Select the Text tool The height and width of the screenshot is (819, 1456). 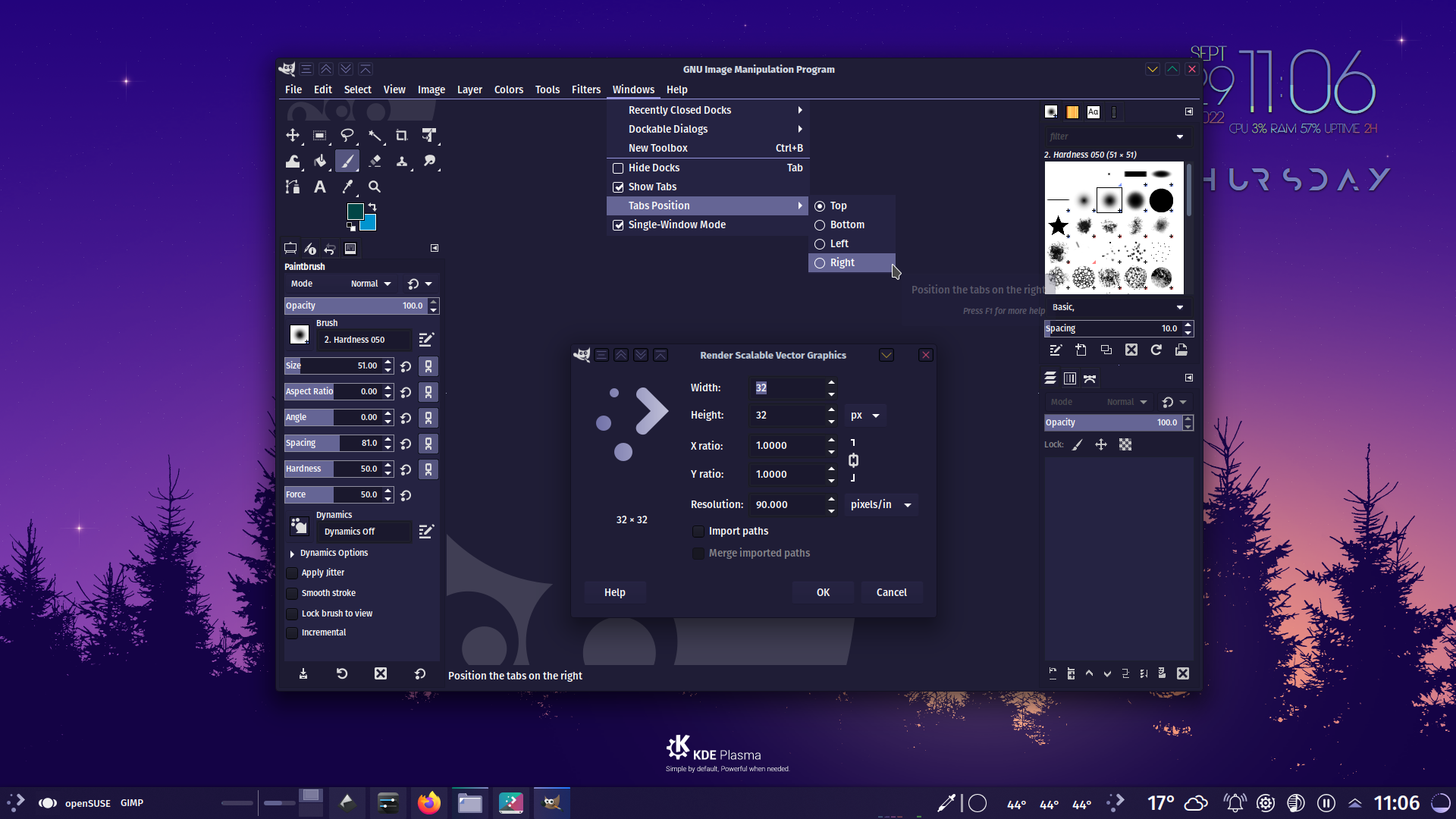coord(319,187)
